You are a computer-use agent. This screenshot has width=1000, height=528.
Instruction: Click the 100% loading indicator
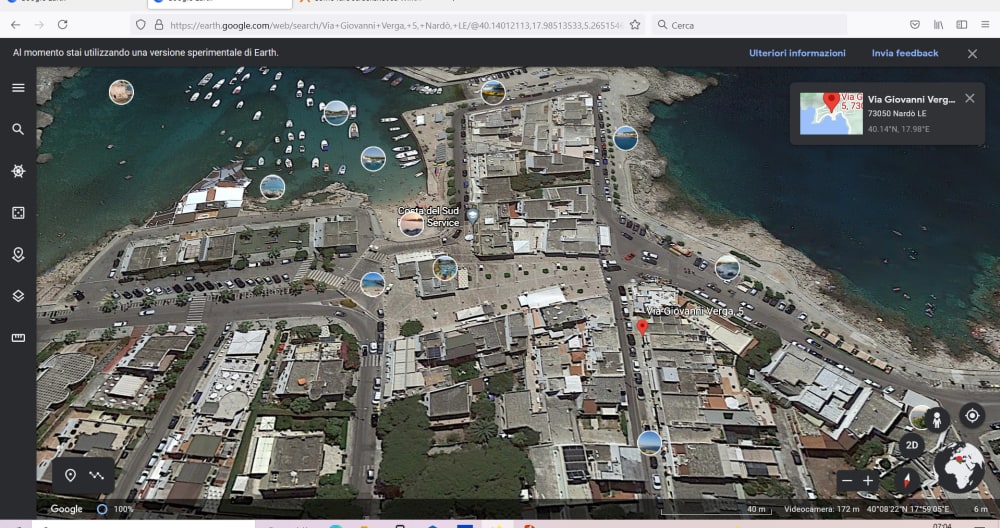[x=115, y=509]
